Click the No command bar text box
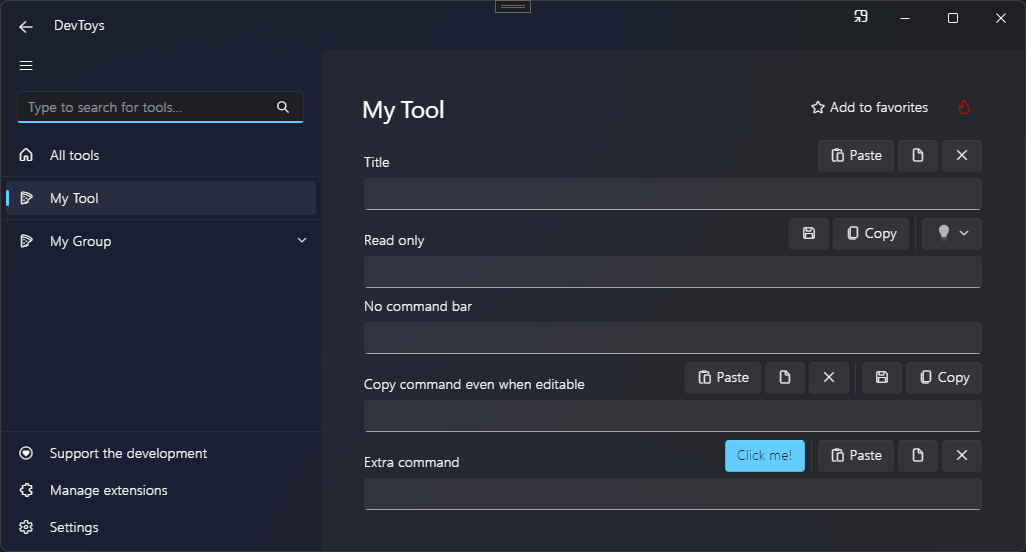 point(673,338)
